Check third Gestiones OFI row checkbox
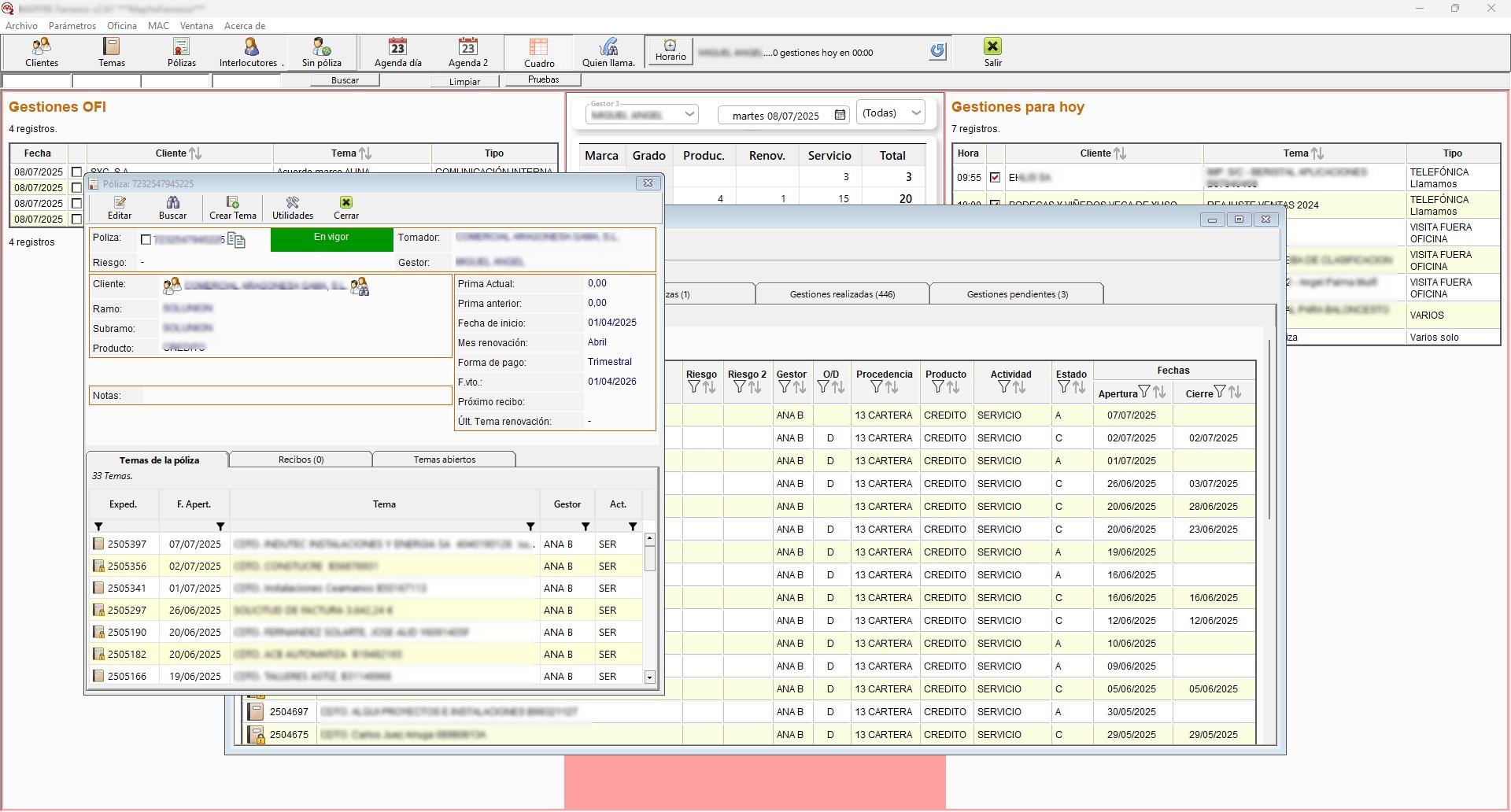The height and width of the screenshot is (812, 1511). 76,203
